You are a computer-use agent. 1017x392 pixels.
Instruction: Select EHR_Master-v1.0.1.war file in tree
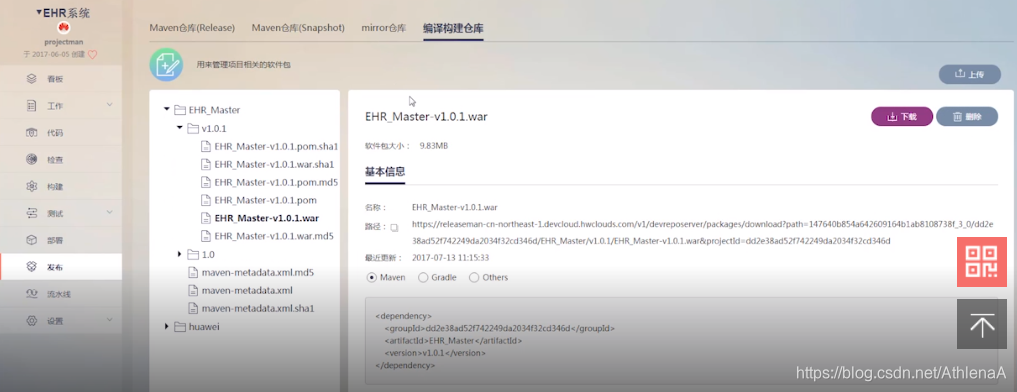[x=267, y=218]
